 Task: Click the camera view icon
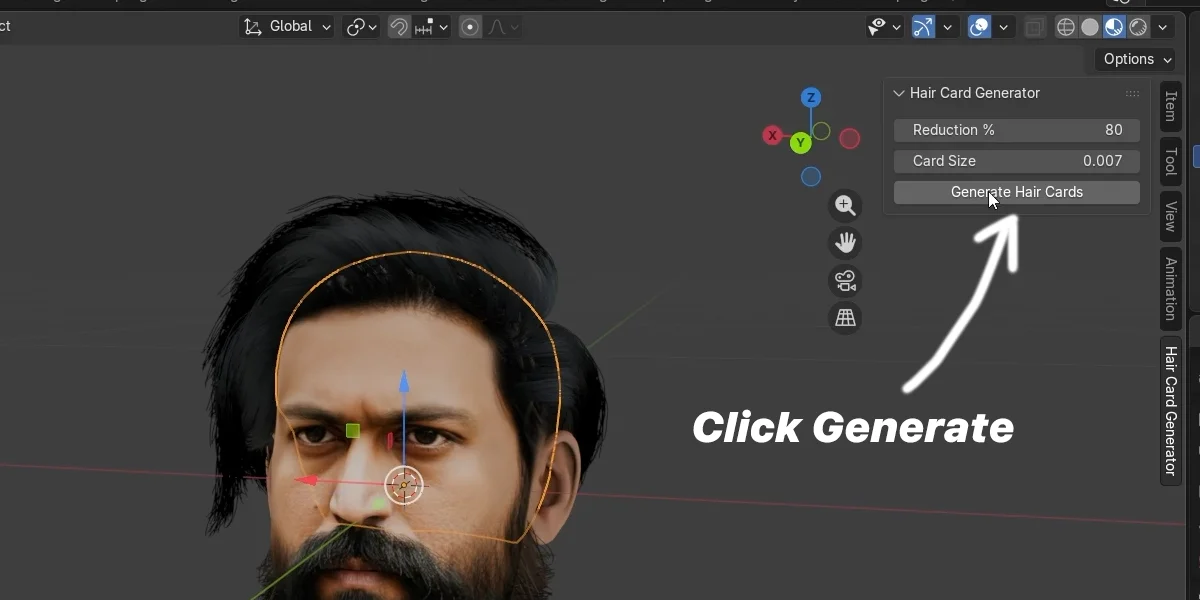pos(845,280)
